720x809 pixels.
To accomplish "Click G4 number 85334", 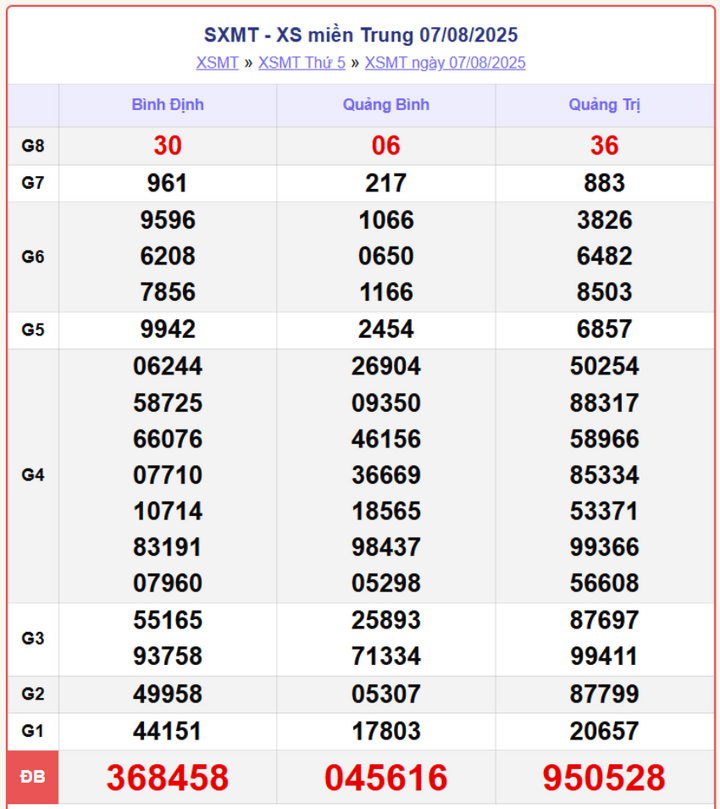I will point(604,475).
